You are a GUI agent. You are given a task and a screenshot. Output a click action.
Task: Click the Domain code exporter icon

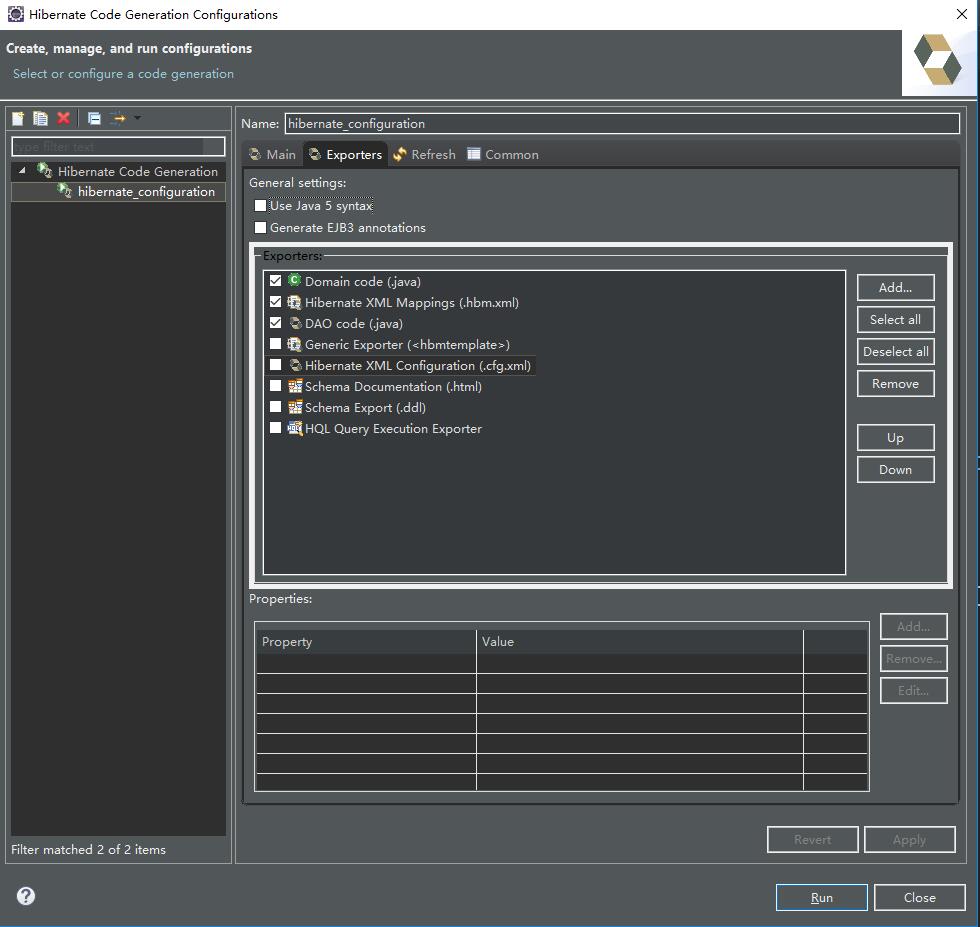coord(294,281)
